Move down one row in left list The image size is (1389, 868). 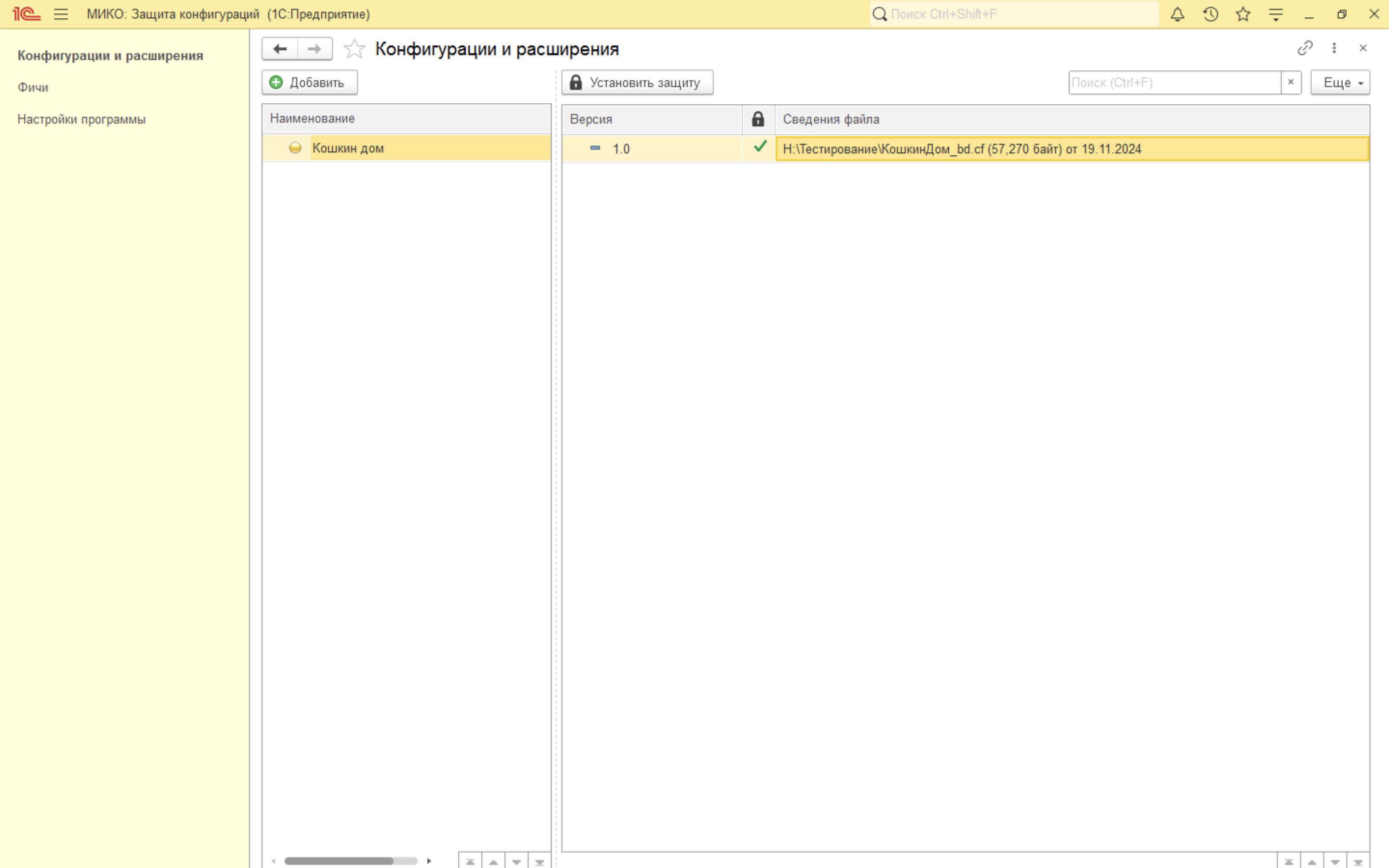[516, 861]
